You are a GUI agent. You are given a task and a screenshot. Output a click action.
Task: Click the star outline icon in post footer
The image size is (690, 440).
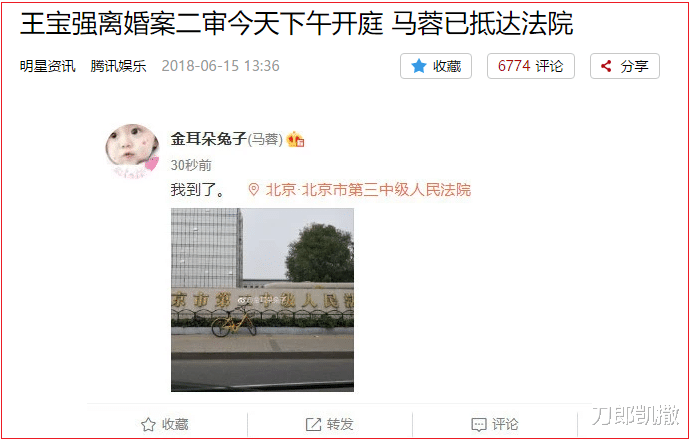click(x=148, y=425)
